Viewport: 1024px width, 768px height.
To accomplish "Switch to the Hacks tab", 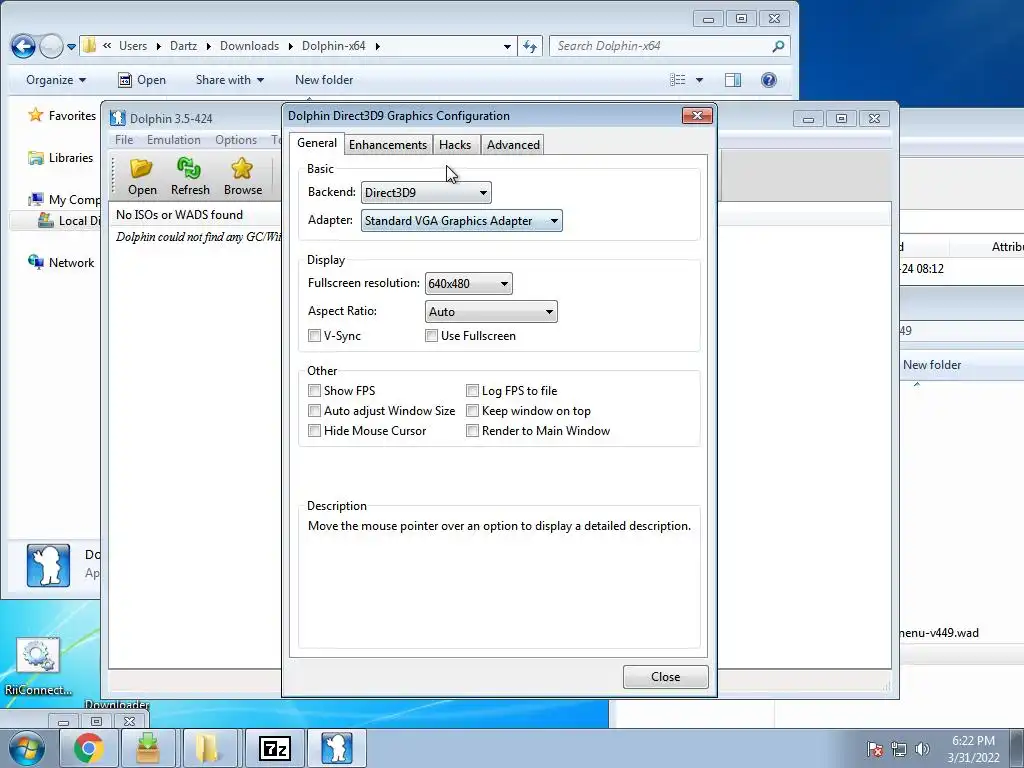I will [x=455, y=144].
